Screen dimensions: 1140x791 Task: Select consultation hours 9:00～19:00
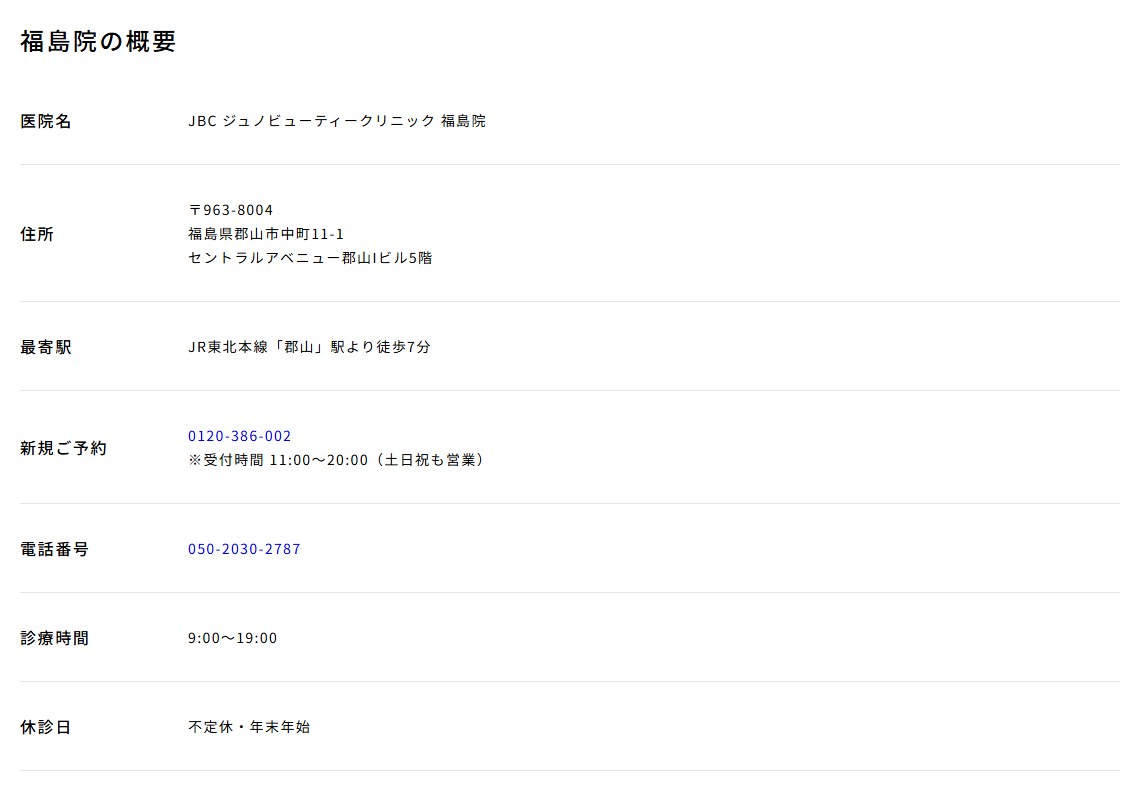[x=233, y=638]
